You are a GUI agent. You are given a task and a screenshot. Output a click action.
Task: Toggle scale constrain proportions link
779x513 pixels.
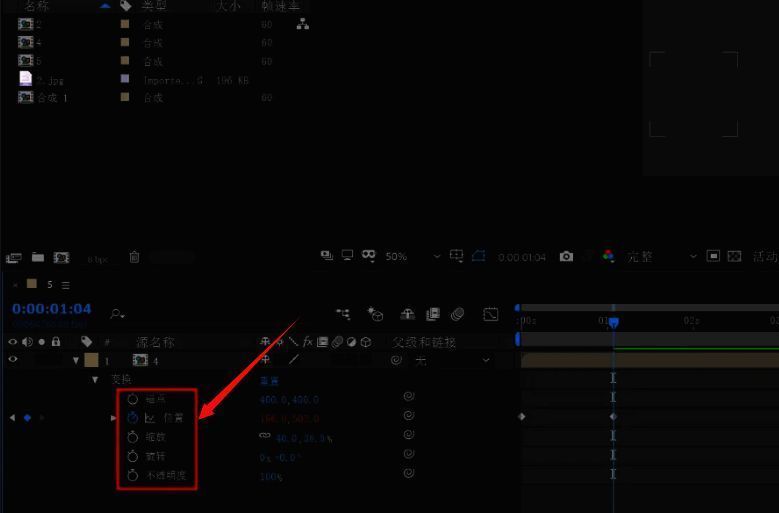point(265,437)
